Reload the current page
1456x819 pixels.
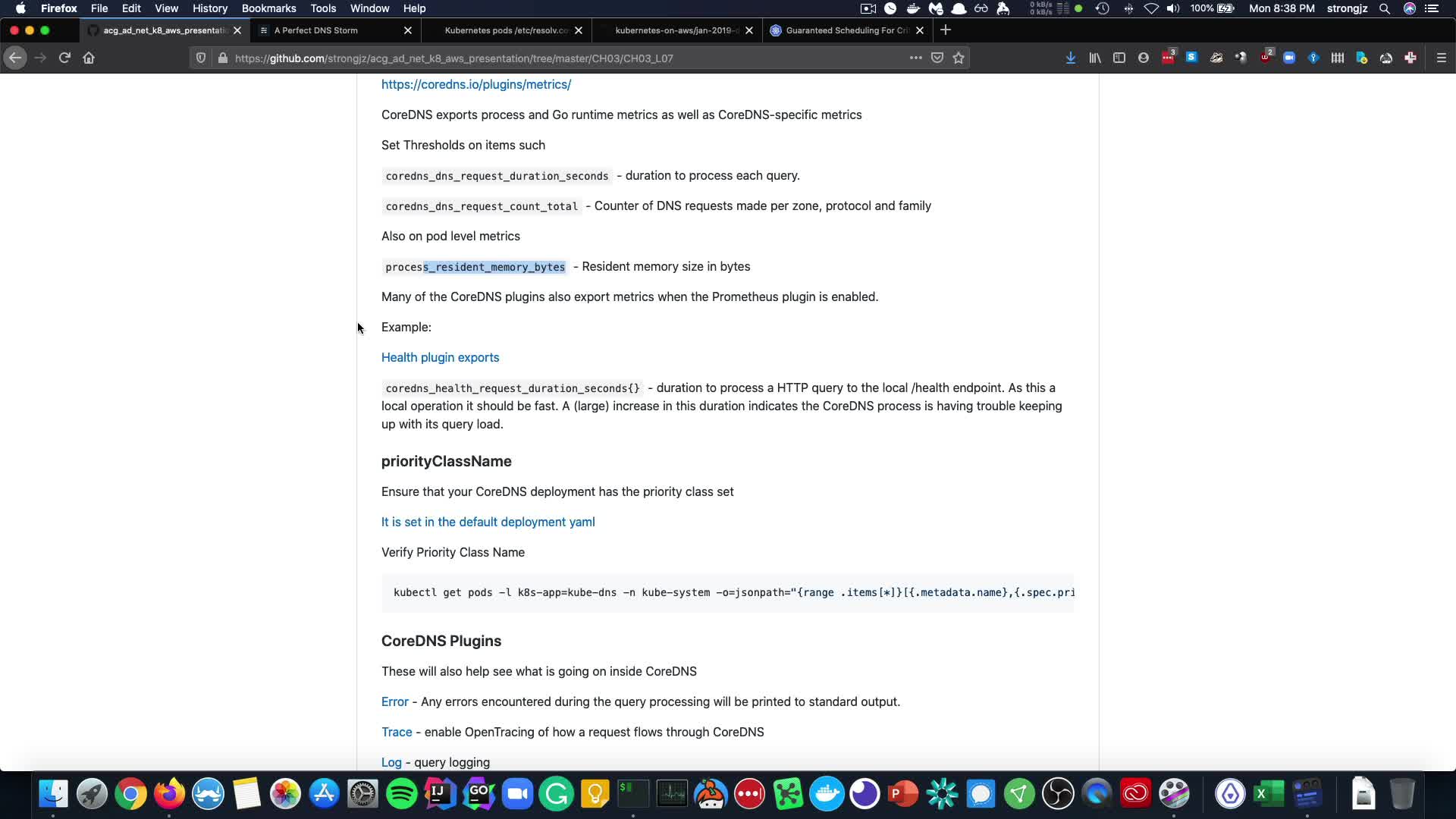click(x=64, y=58)
